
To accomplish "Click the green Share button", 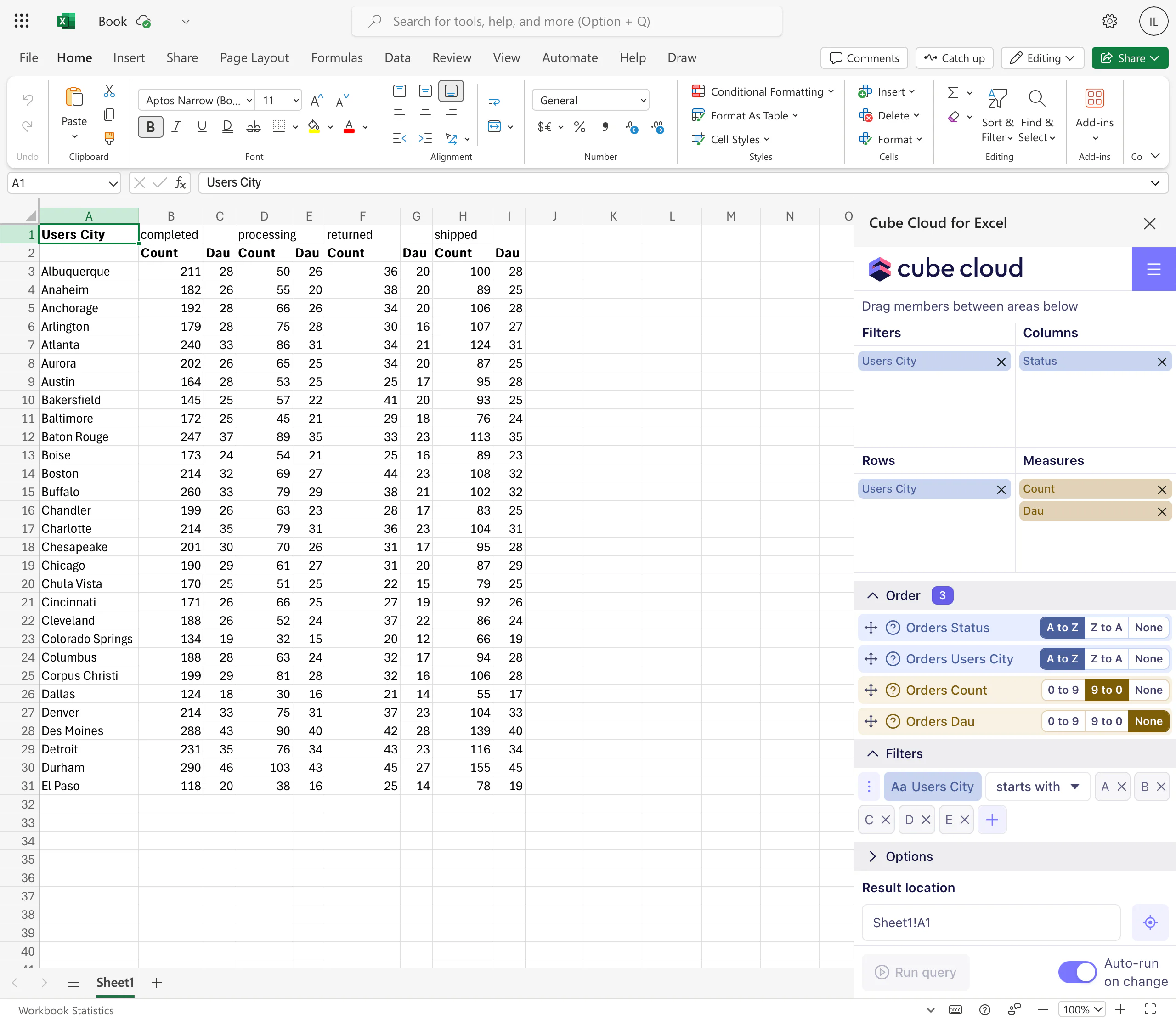I will [1129, 58].
